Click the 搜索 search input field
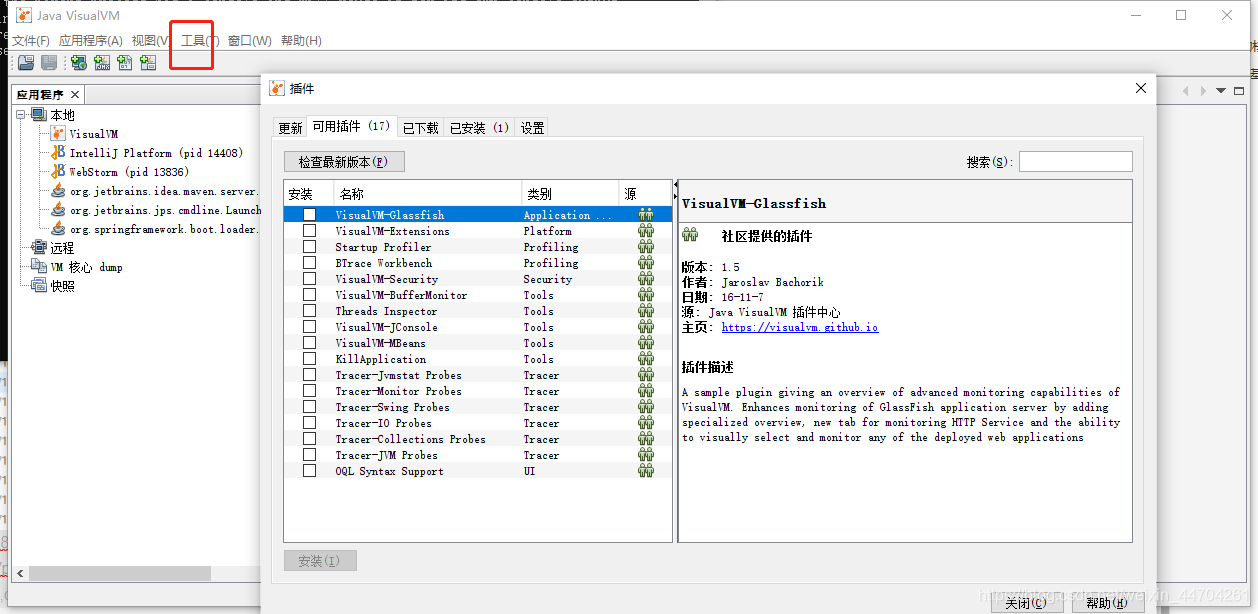Viewport: 1258px width, 614px height. (1076, 162)
